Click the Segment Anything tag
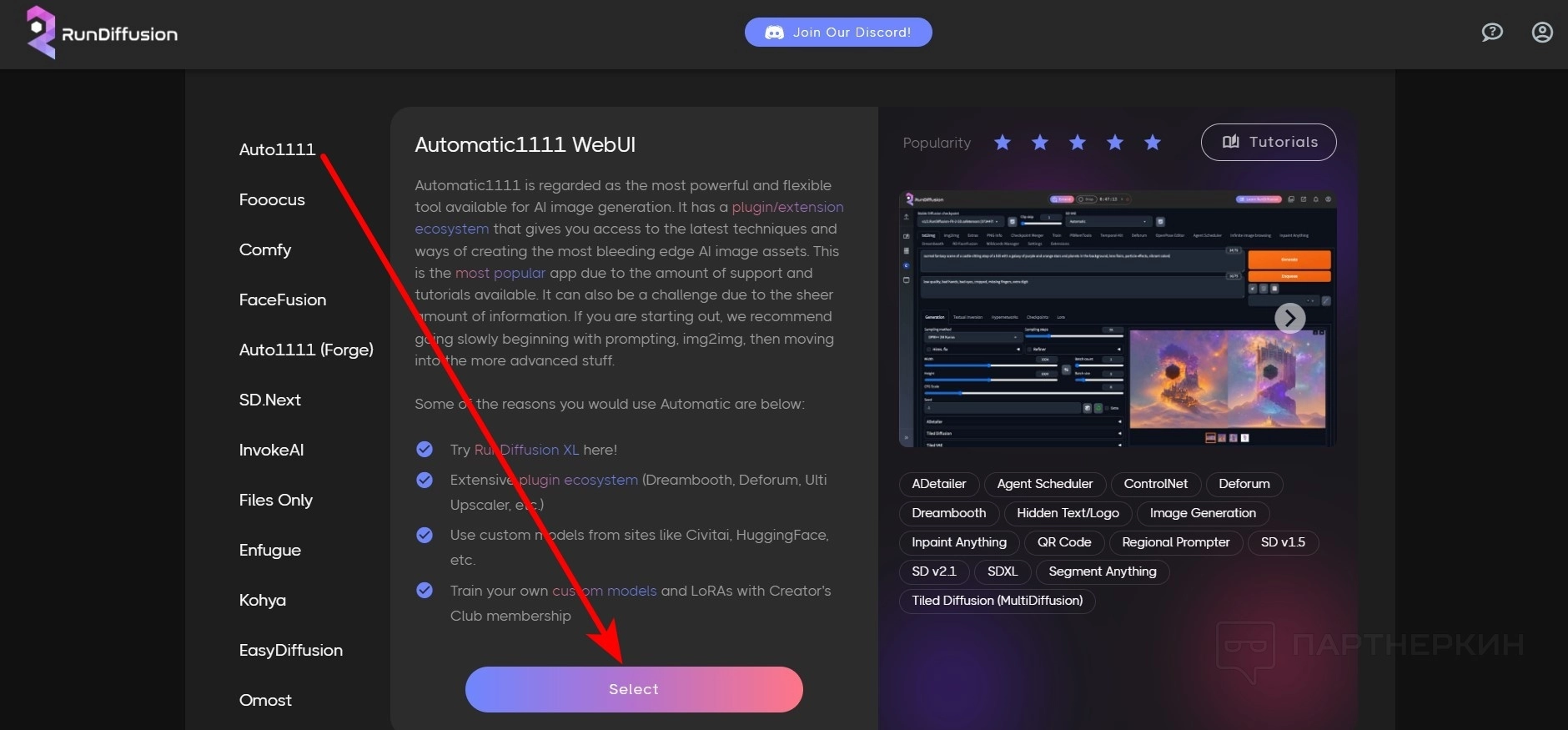Screen dimensions: 1568x730 1103,571
